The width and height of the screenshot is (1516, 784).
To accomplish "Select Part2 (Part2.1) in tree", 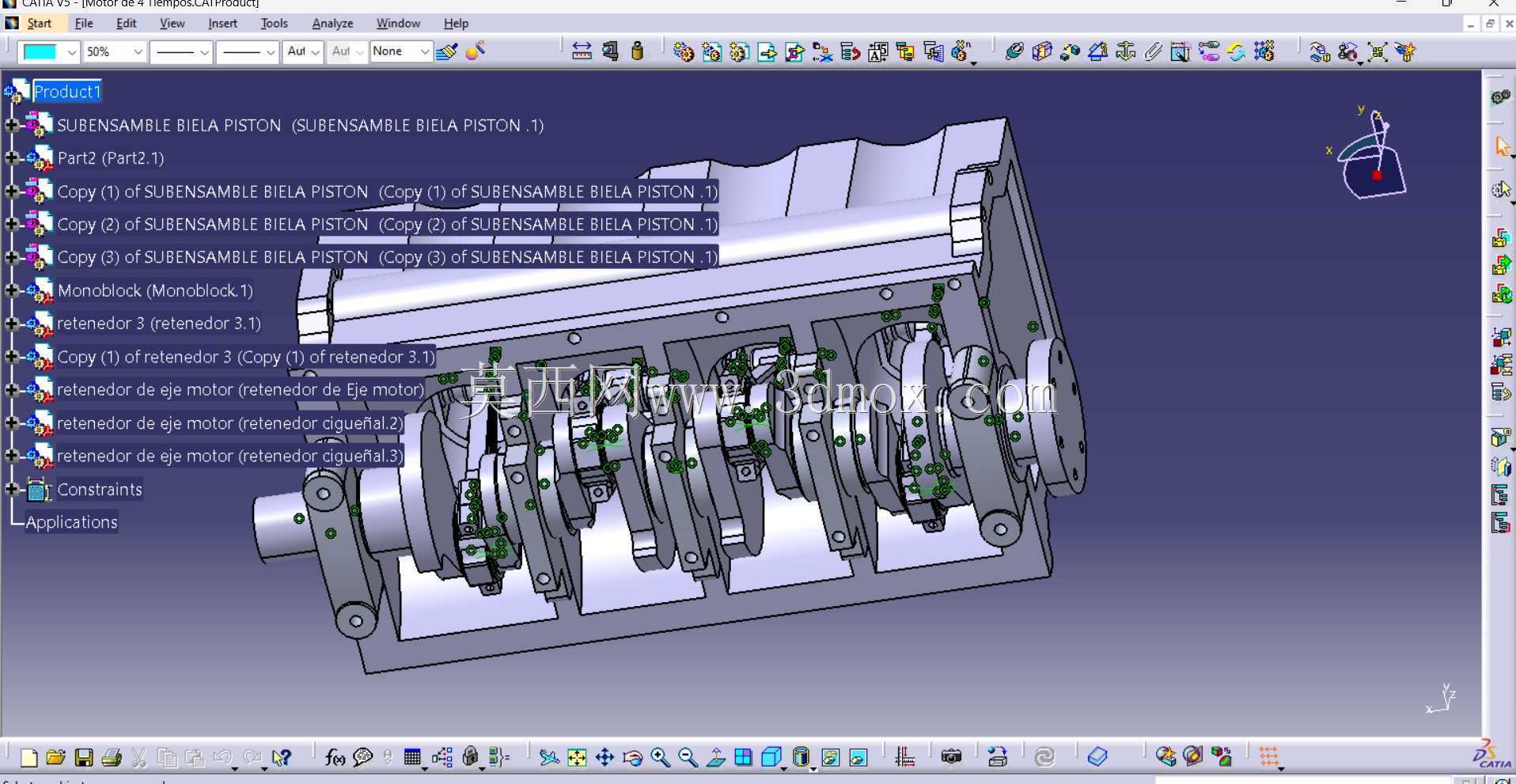I will tap(111, 158).
